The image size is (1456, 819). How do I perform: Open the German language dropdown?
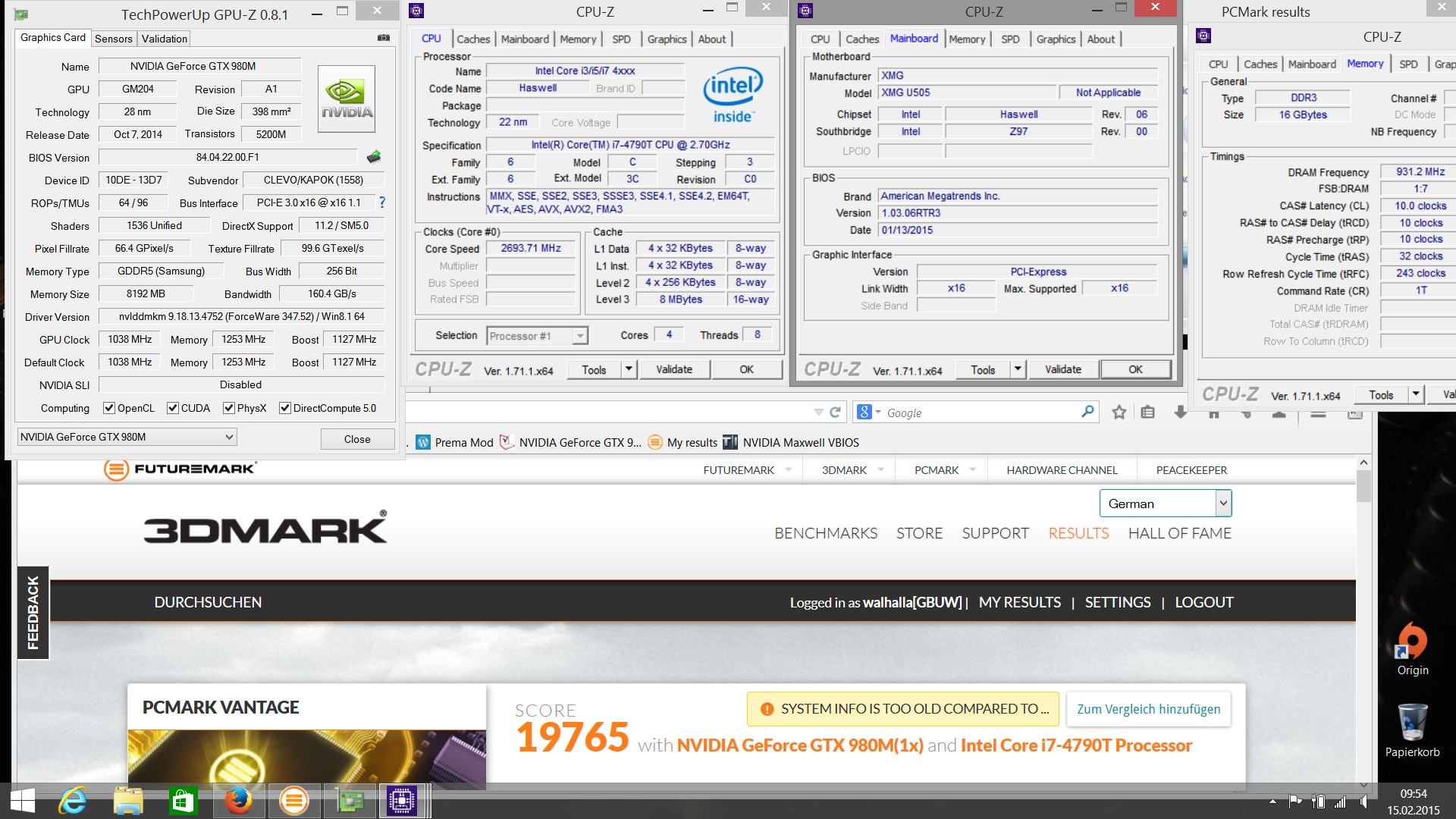1166,504
